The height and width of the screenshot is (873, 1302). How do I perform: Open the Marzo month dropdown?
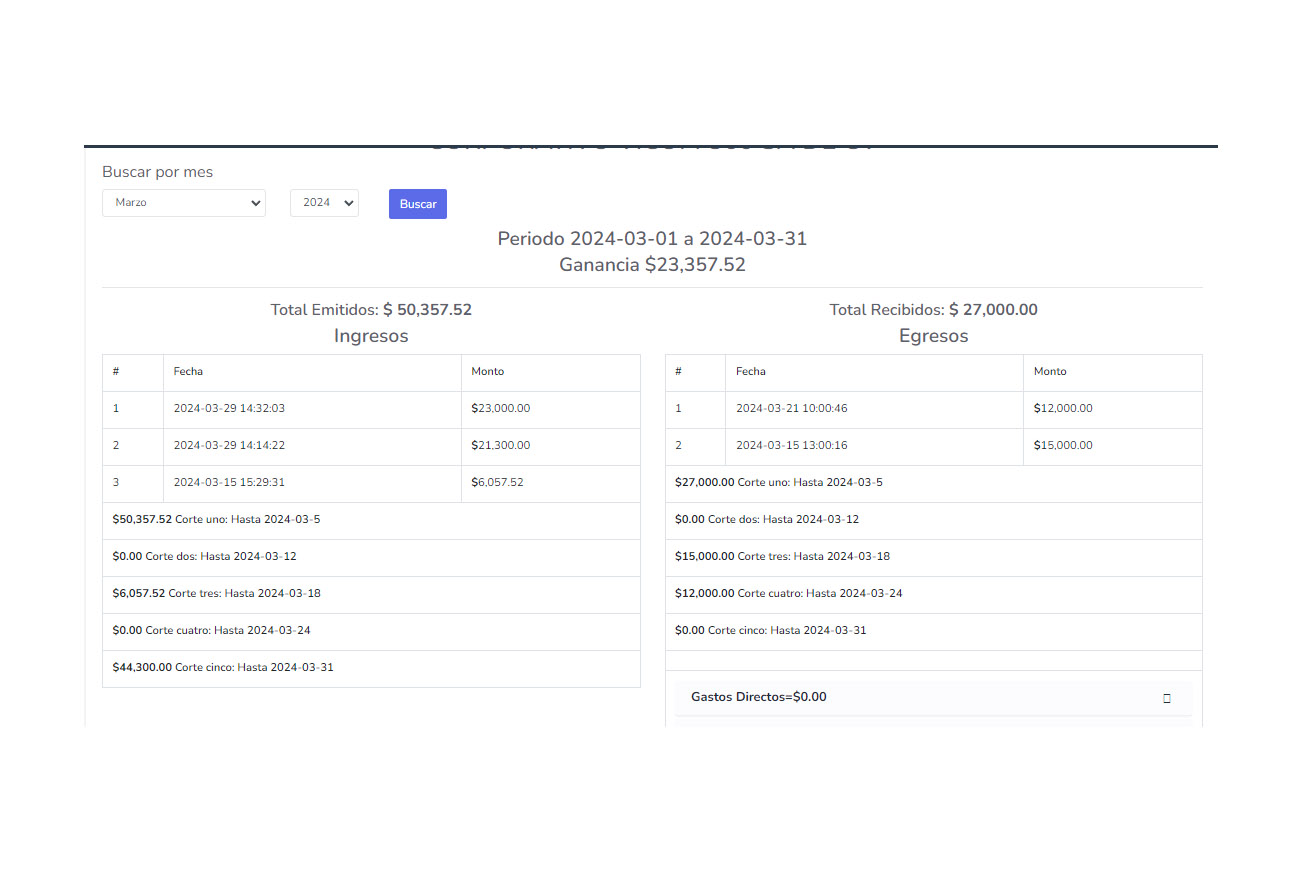[184, 203]
